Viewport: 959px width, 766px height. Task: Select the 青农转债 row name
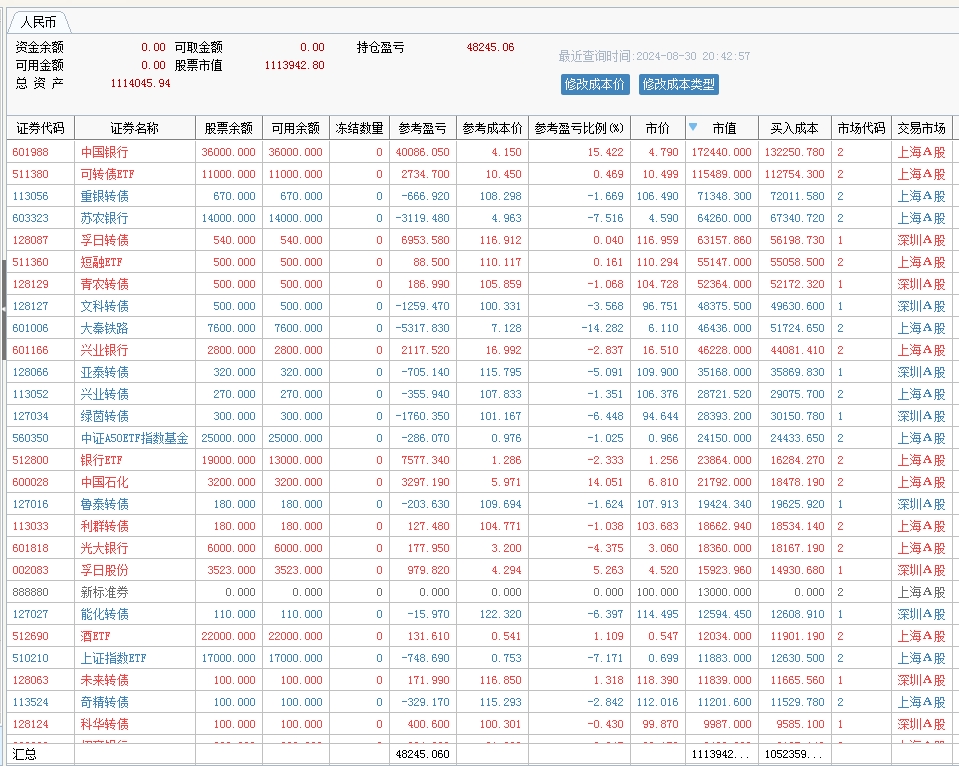105,284
